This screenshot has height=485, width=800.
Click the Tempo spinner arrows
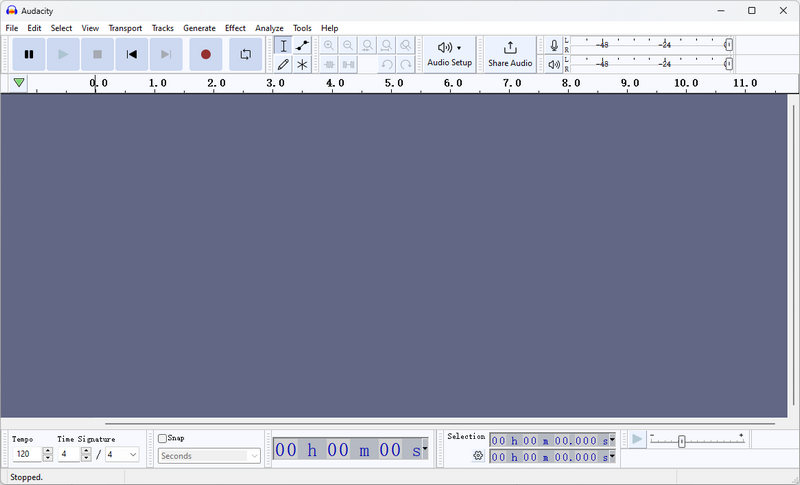tap(47, 454)
